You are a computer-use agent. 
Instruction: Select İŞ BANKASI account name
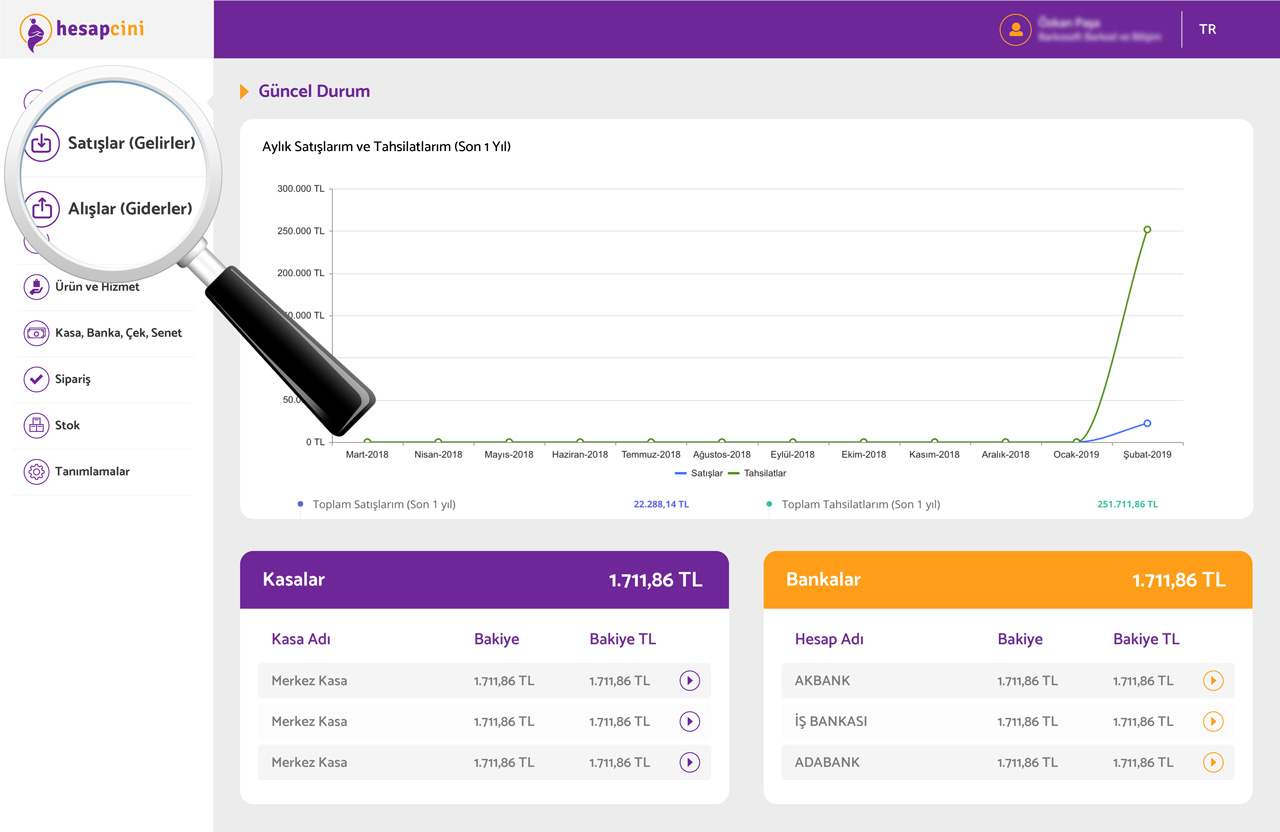click(830, 721)
